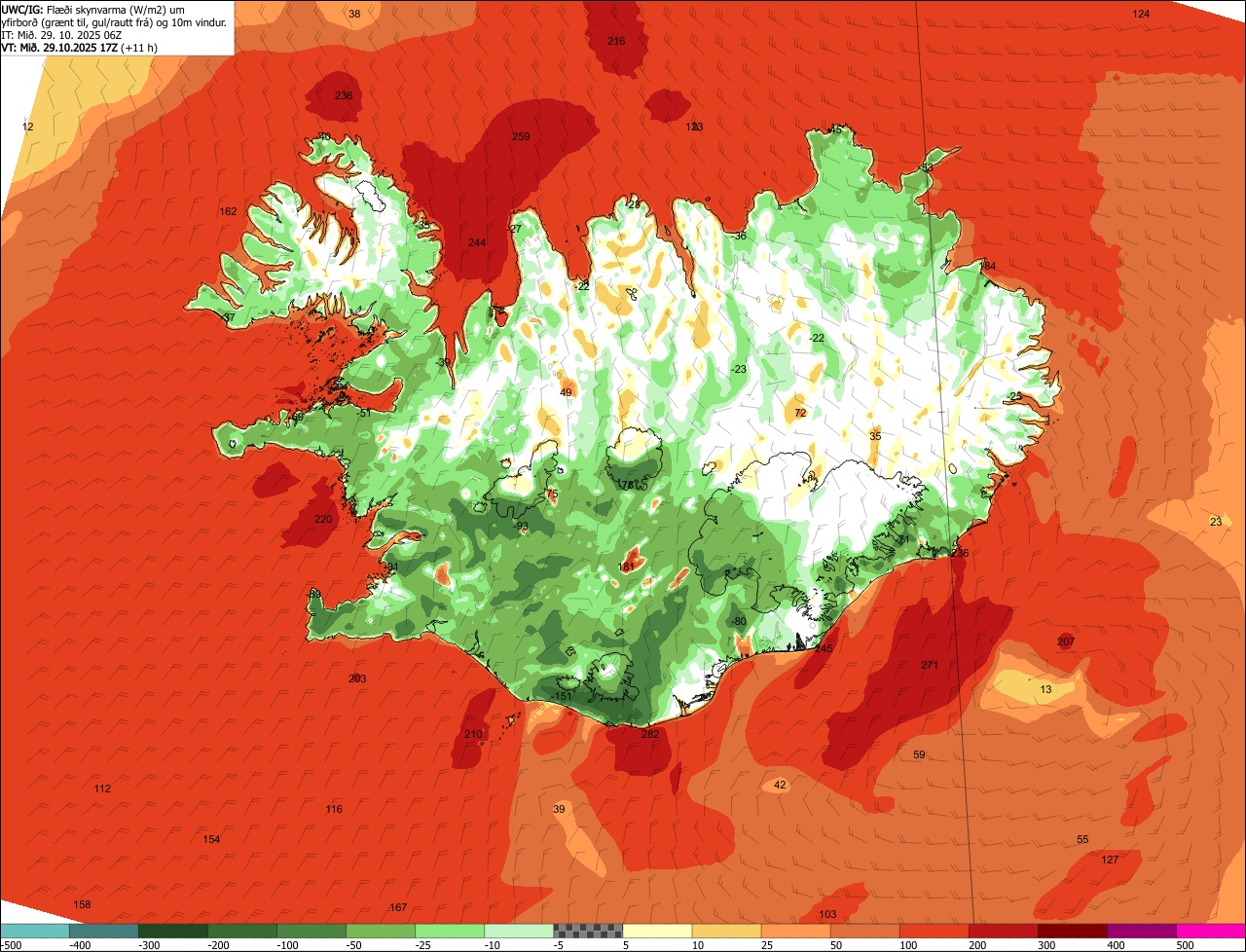Click the map value '259' in dark red area
This screenshot has height=952, width=1246.
pyautogui.click(x=521, y=136)
